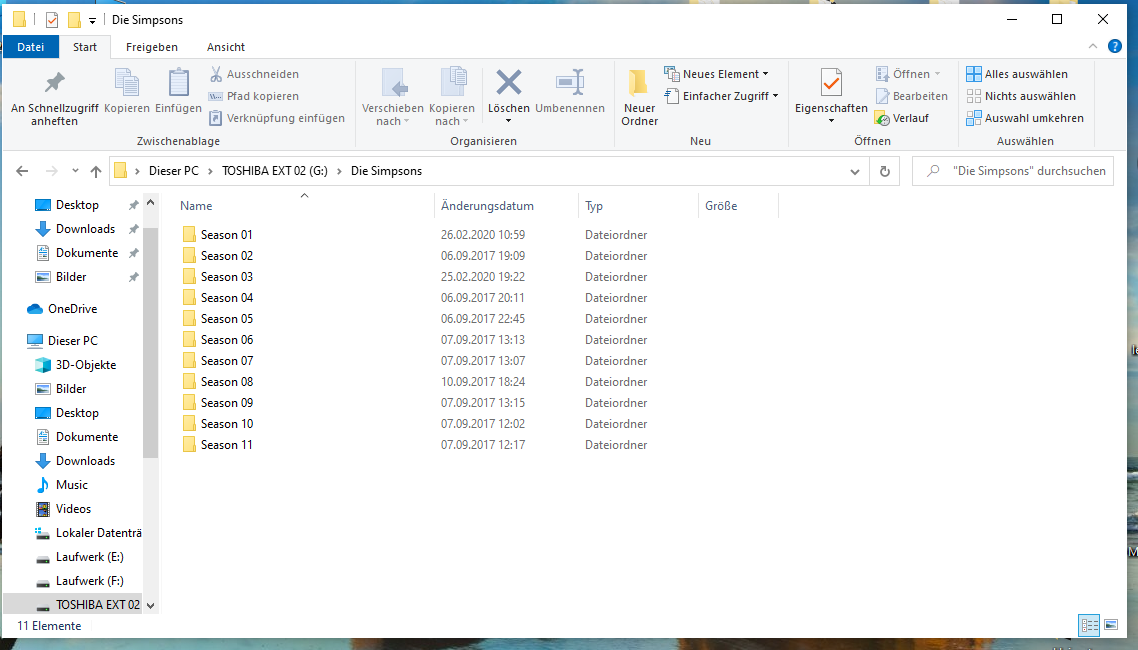Click the Die Simpsons search field
Viewport: 1138px width, 650px height.
(1012, 171)
